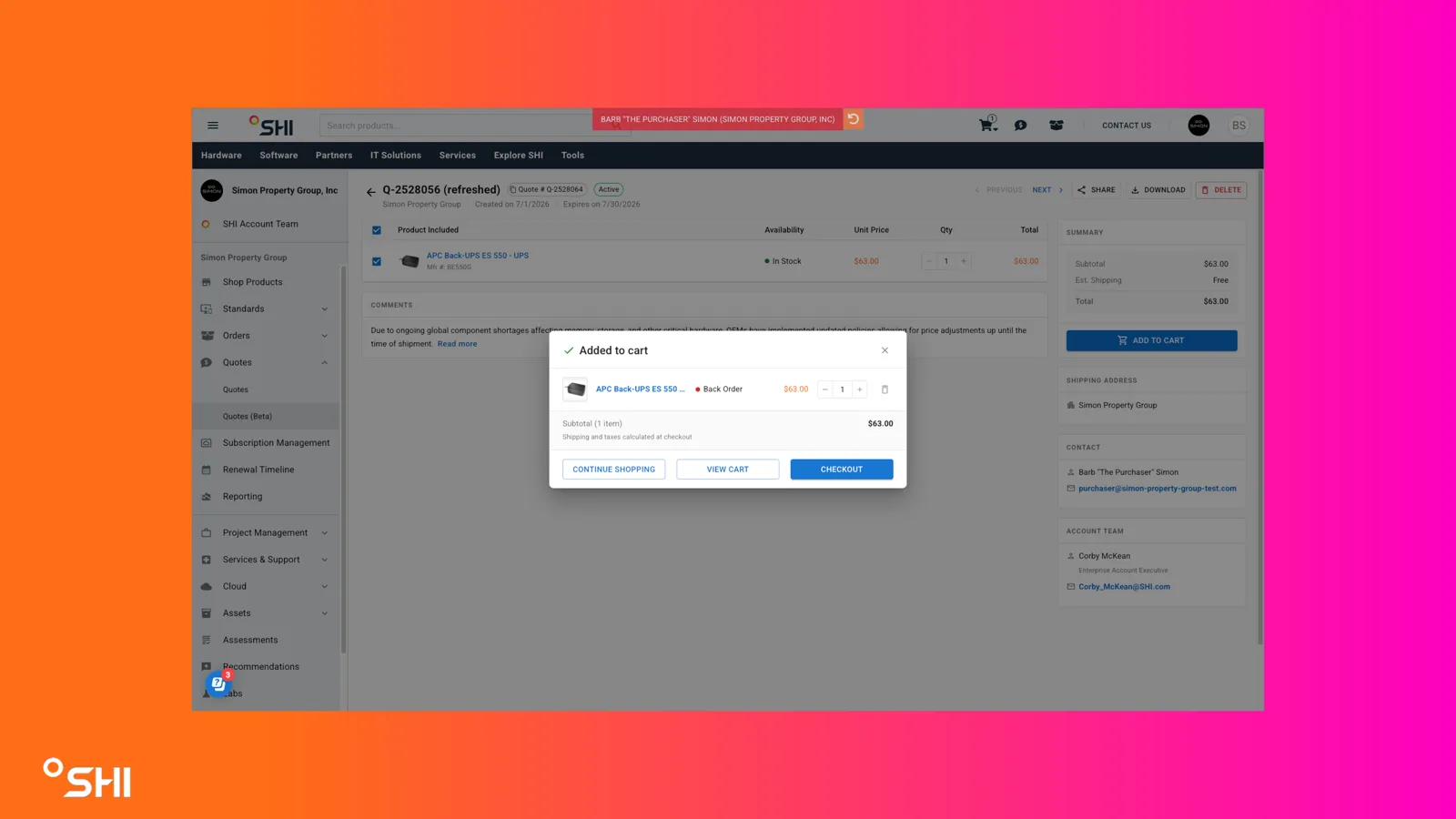The width and height of the screenshot is (1456, 819).
Task: Click the Subscription Management sidebar icon
Action: (207, 443)
